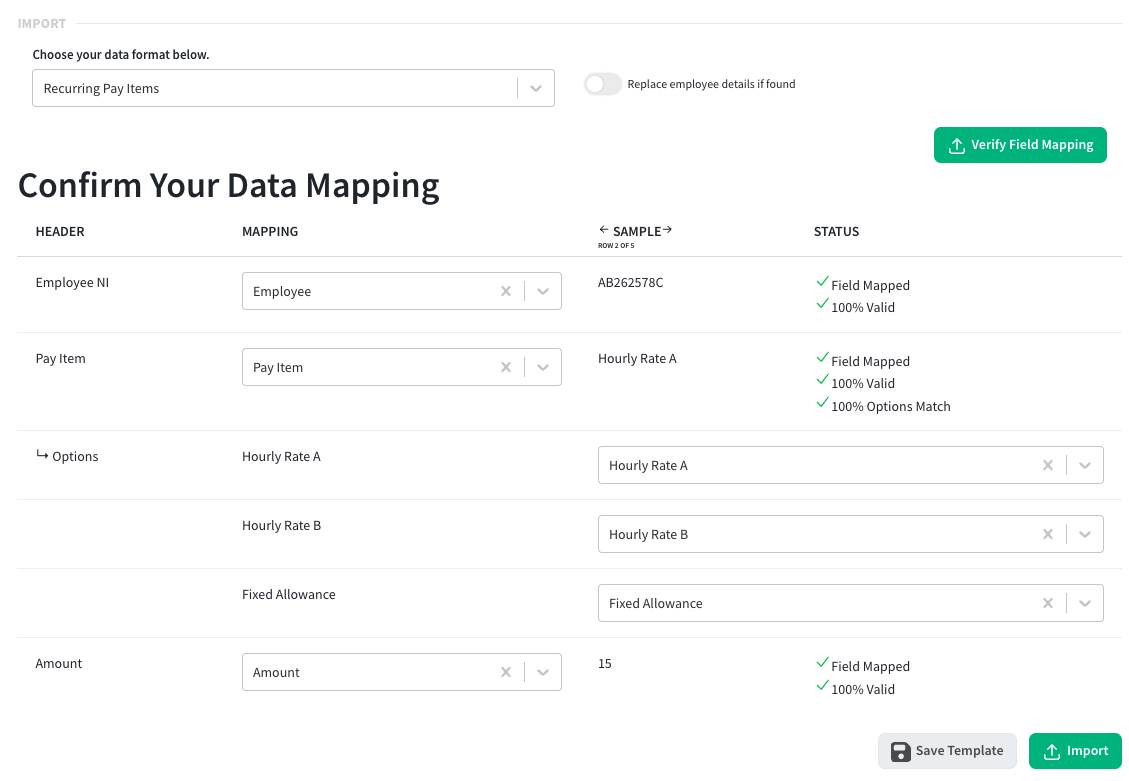The width and height of the screenshot is (1129, 781).
Task: Toggle Replace employee details if found
Action: point(603,84)
